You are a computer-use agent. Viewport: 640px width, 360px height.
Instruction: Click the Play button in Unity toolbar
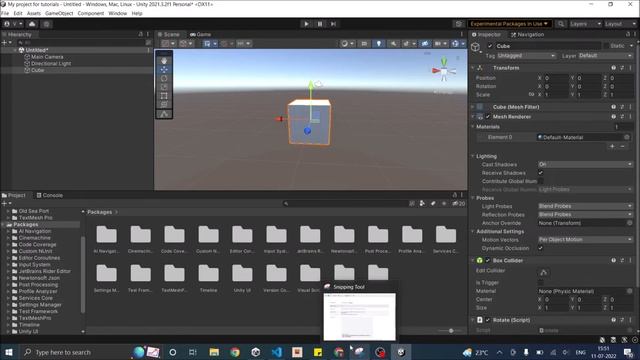(x=306, y=24)
